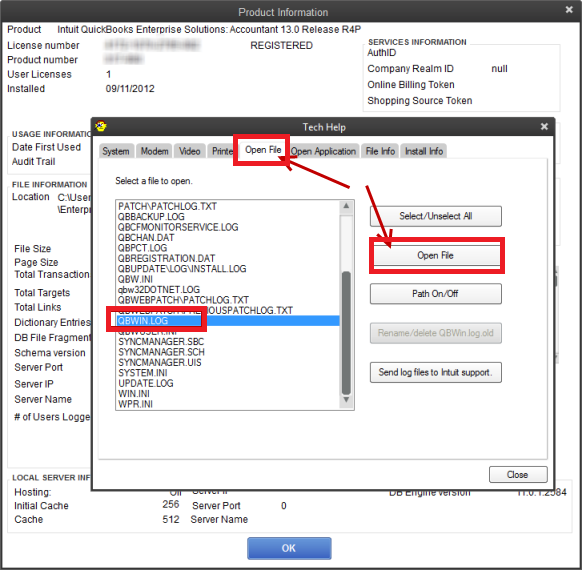Screen dimensions: 582x570
Task: Click the Tech Help window icon
Action: click(x=101, y=126)
